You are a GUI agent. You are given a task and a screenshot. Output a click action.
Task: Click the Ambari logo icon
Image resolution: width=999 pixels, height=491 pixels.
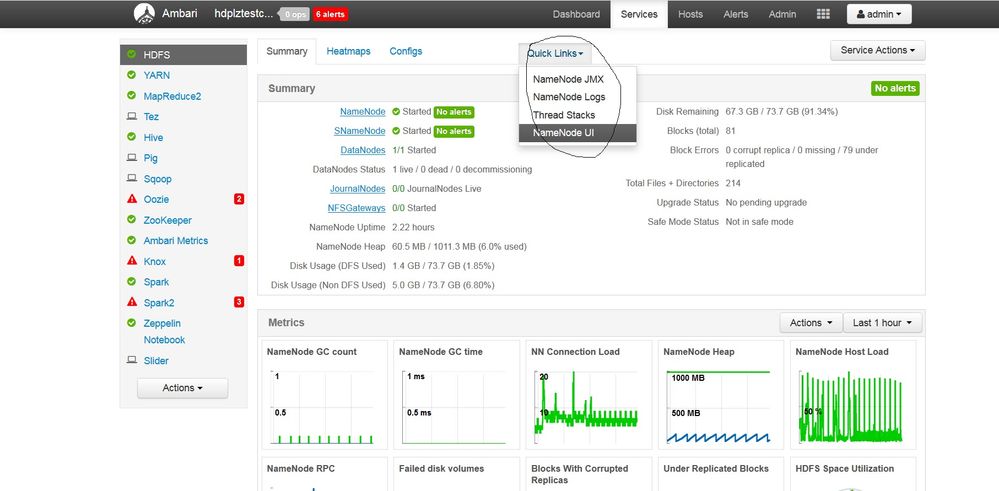[145, 13]
